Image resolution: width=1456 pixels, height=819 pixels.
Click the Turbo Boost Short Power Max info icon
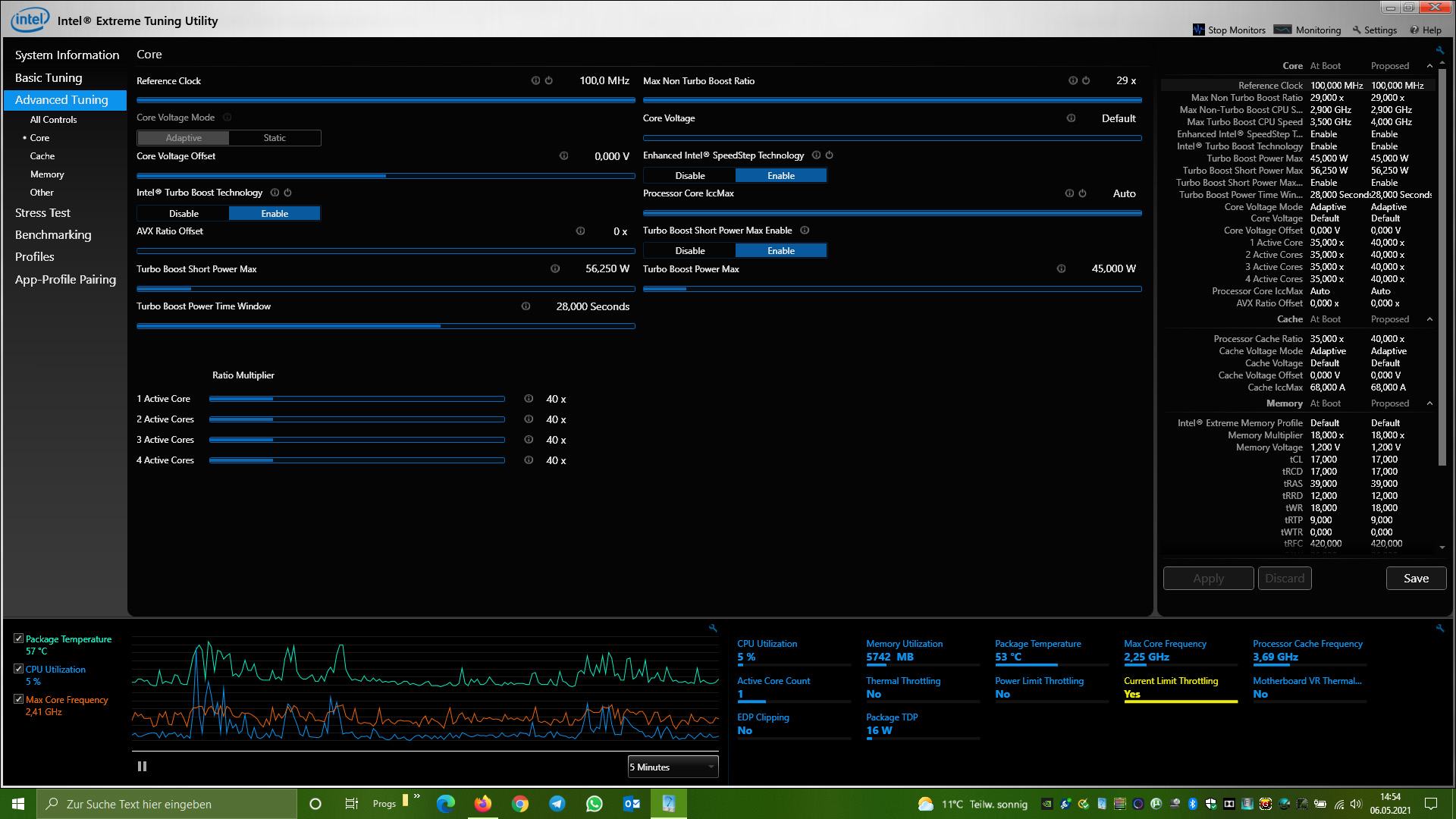(x=555, y=268)
